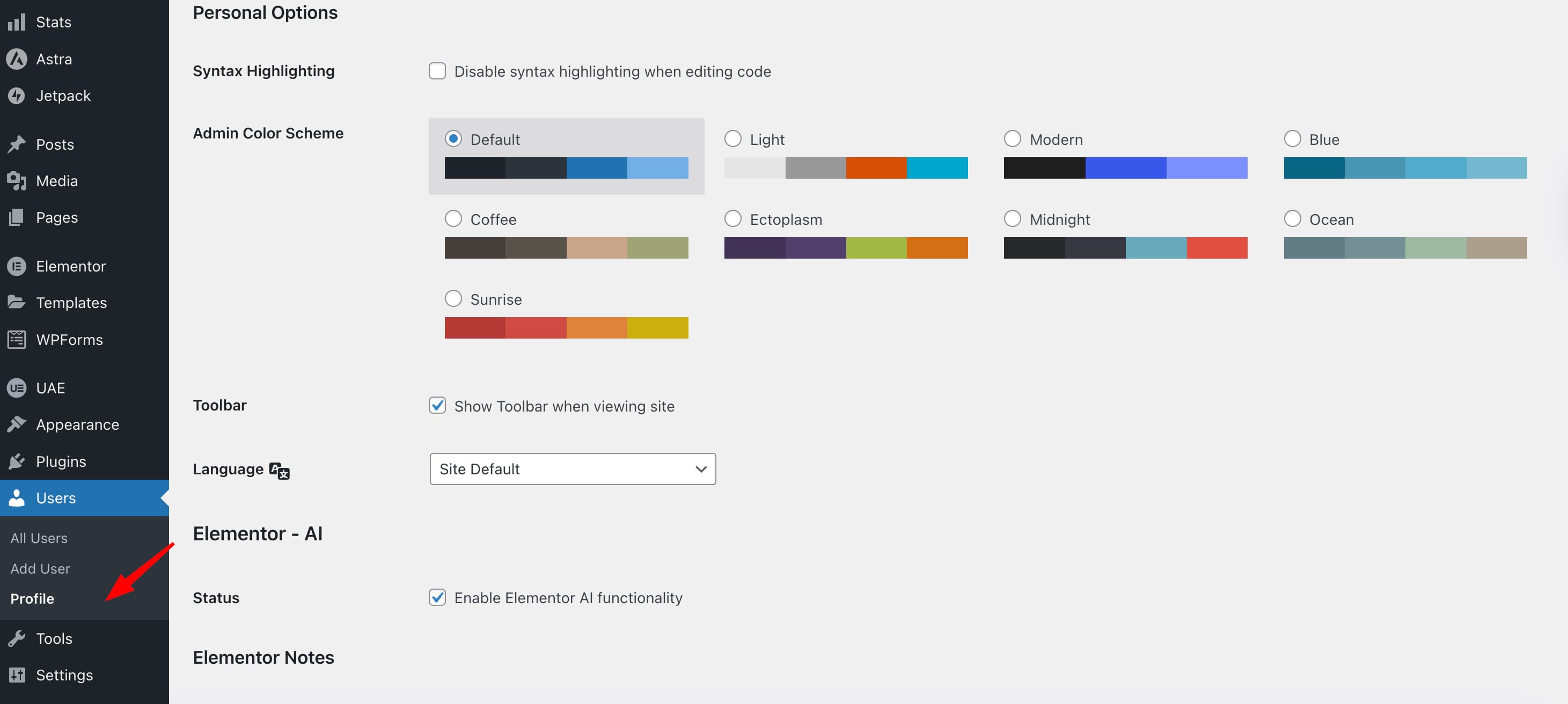Open the Language dropdown set to Site Default
The width and height of the screenshot is (1568, 704).
[x=571, y=468]
